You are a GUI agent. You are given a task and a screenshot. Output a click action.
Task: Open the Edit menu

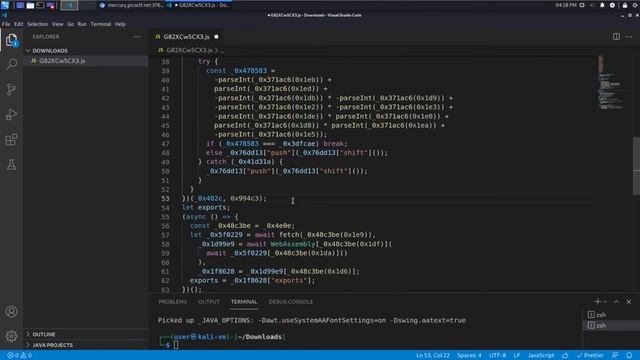coord(19,24)
